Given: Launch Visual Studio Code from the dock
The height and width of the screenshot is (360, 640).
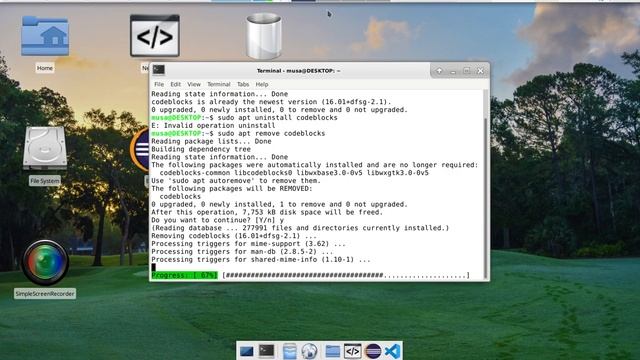Looking at the screenshot, I should (x=393, y=351).
